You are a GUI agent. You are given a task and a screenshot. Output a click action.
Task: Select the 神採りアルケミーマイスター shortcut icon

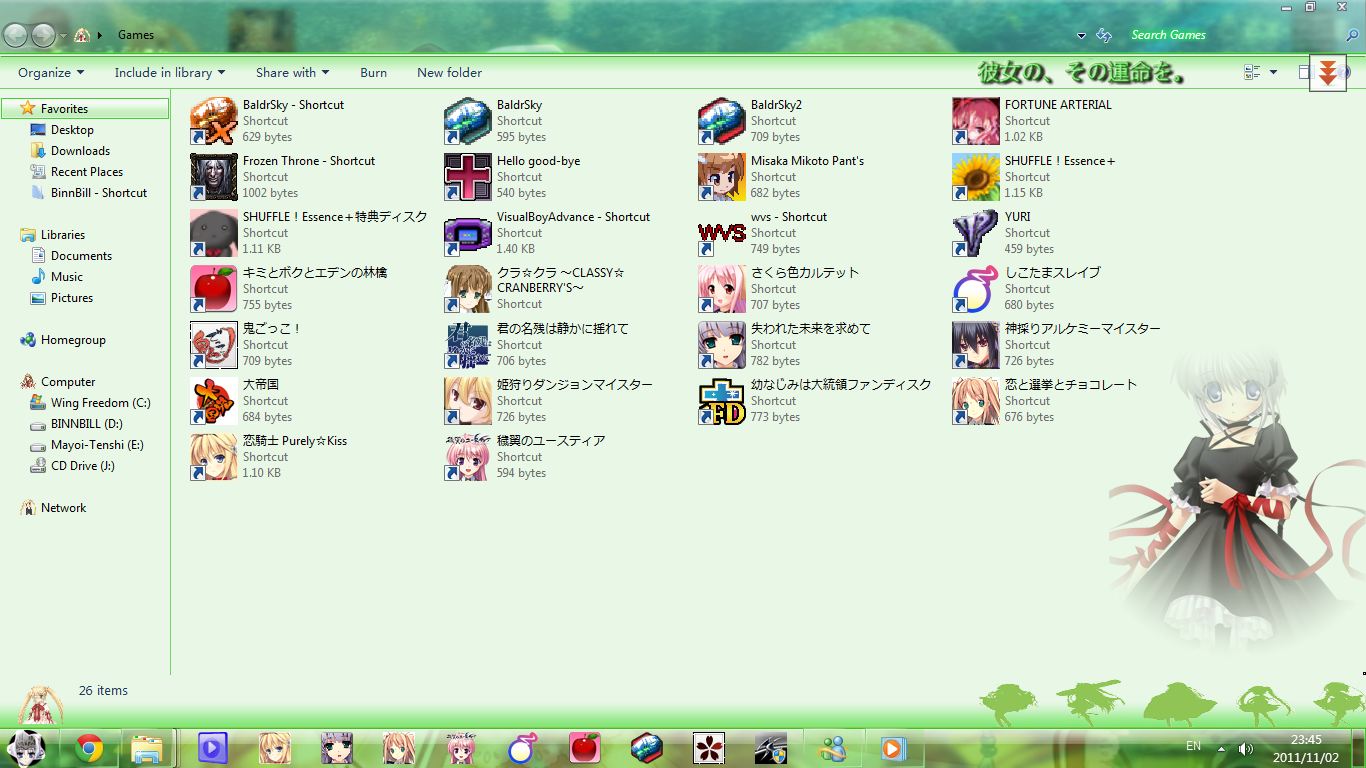(976, 345)
